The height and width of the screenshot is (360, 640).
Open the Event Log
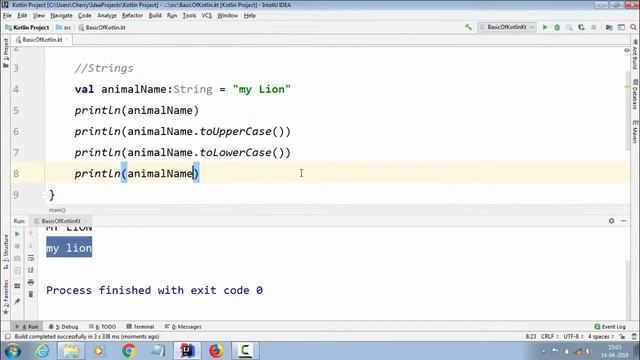(x=610, y=327)
